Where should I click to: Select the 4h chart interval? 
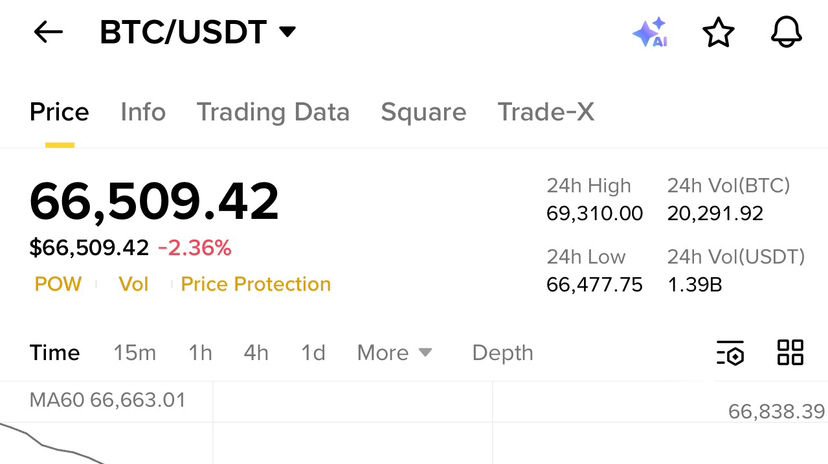tap(256, 353)
